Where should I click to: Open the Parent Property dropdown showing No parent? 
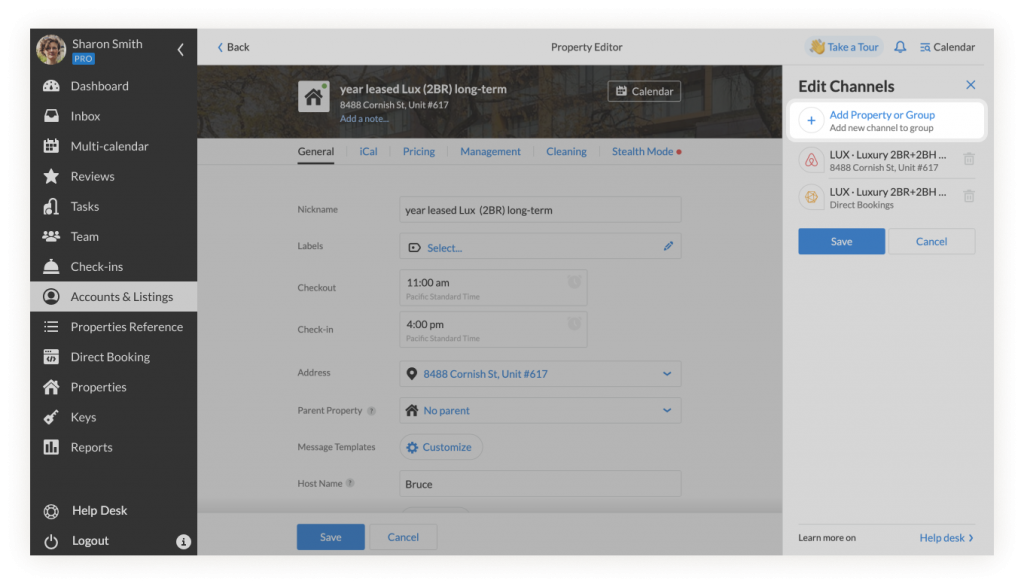coord(668,410)
